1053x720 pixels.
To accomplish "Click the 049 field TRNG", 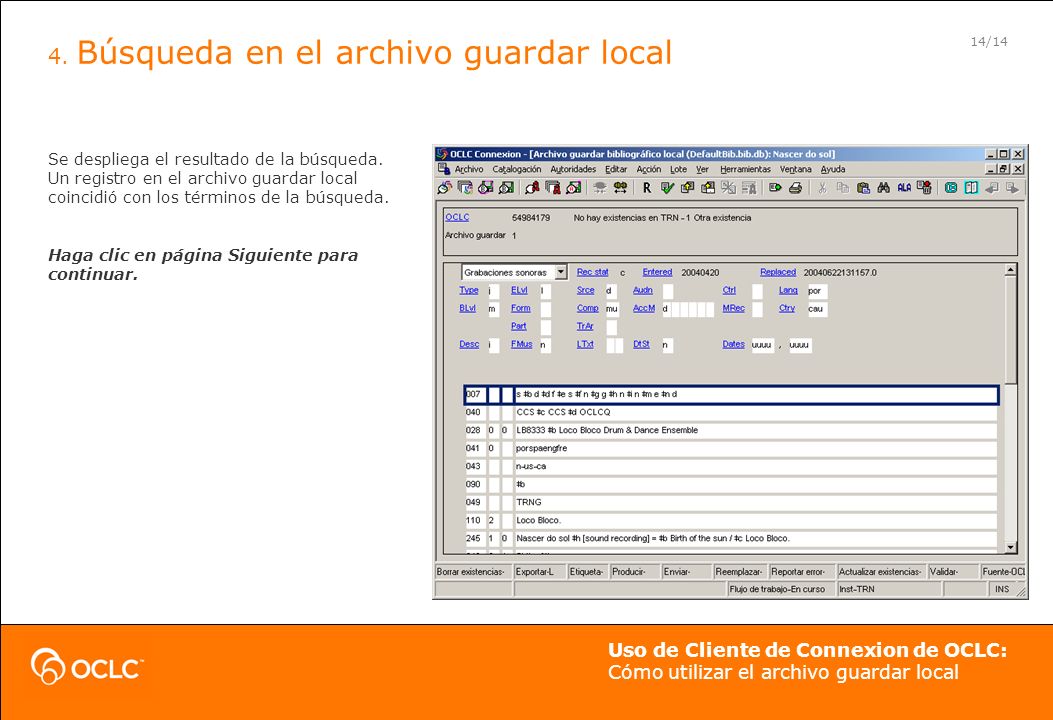I will click(756, 502).
